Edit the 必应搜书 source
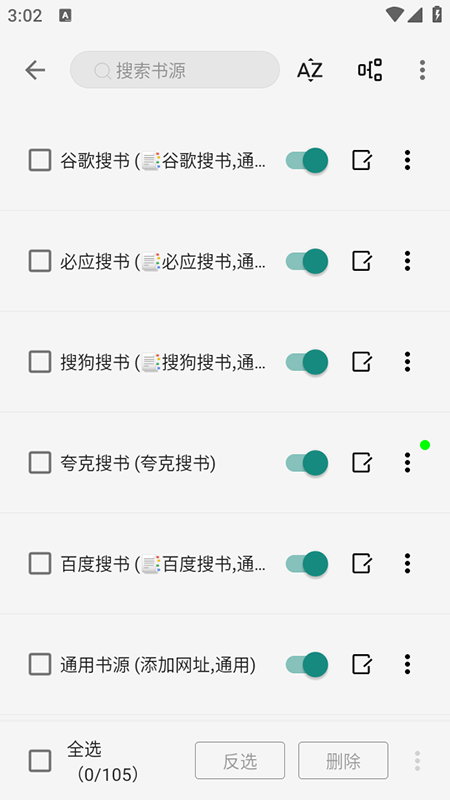Viewport: 450px width, 800px height. [362, 261]
